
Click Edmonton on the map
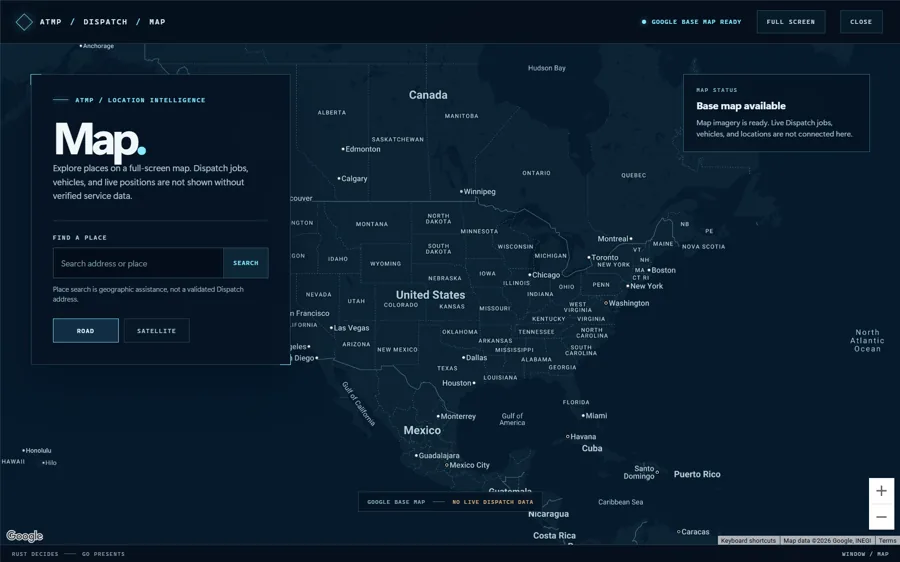coord(361,149)
